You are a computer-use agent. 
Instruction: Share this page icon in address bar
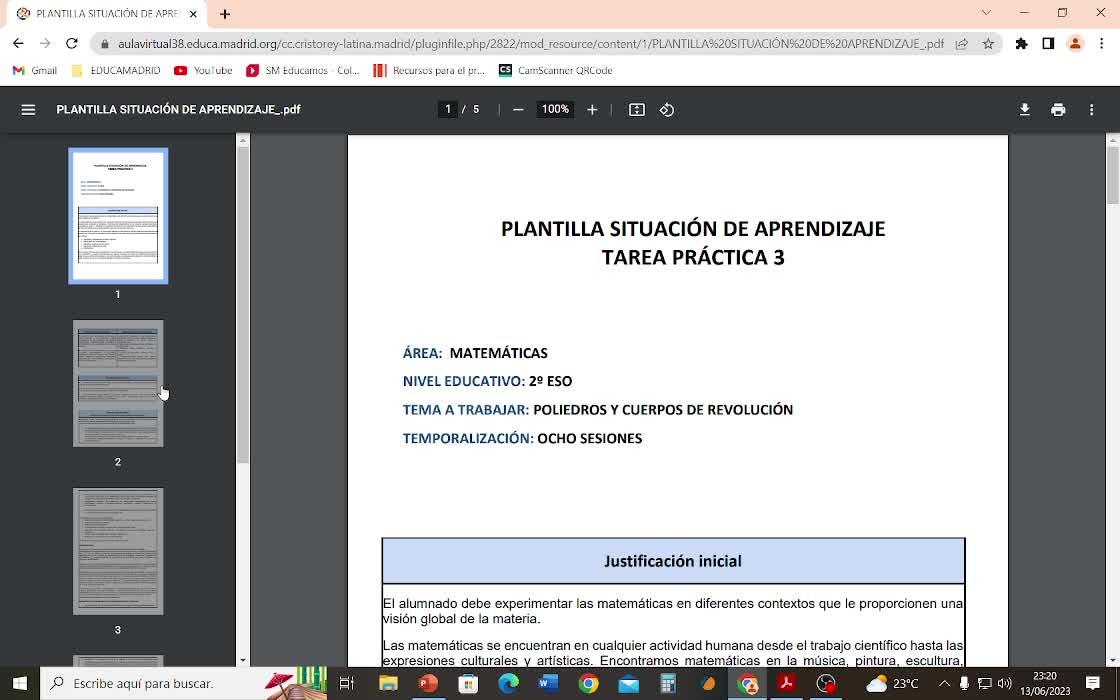(962, 44)
